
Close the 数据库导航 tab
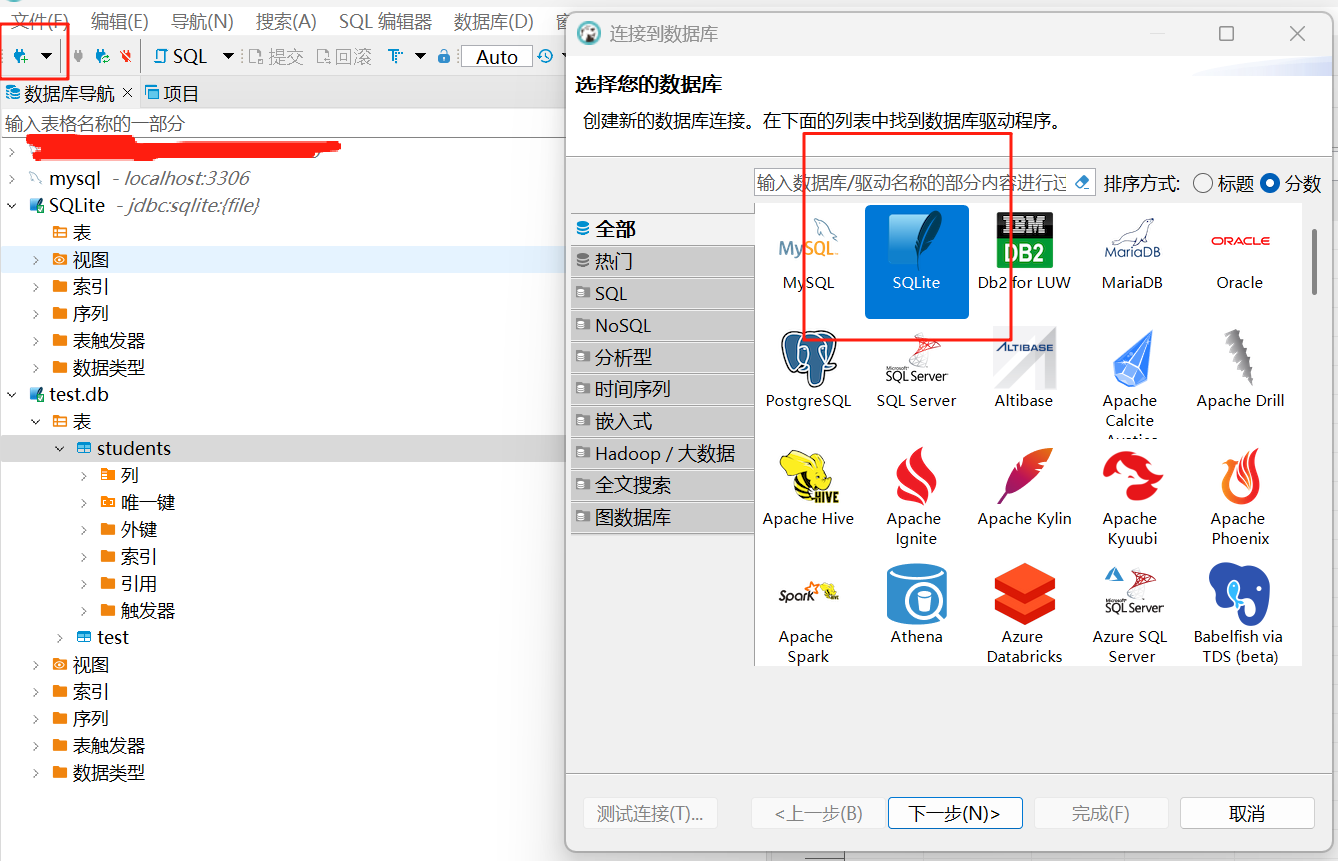[127, 93]
